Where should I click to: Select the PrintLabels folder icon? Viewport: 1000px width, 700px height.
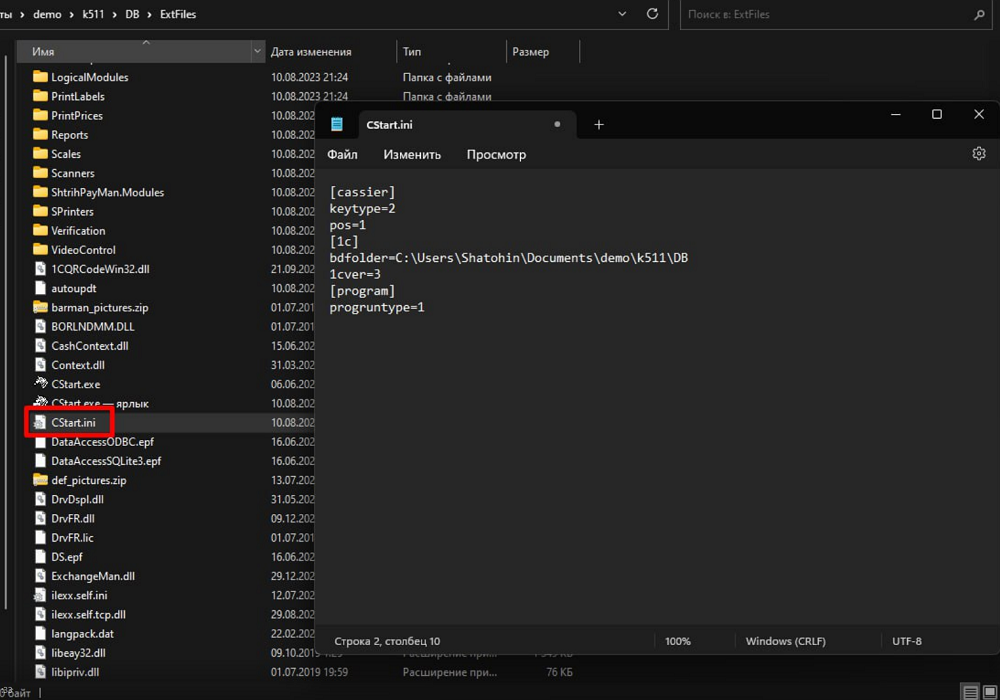40,96
